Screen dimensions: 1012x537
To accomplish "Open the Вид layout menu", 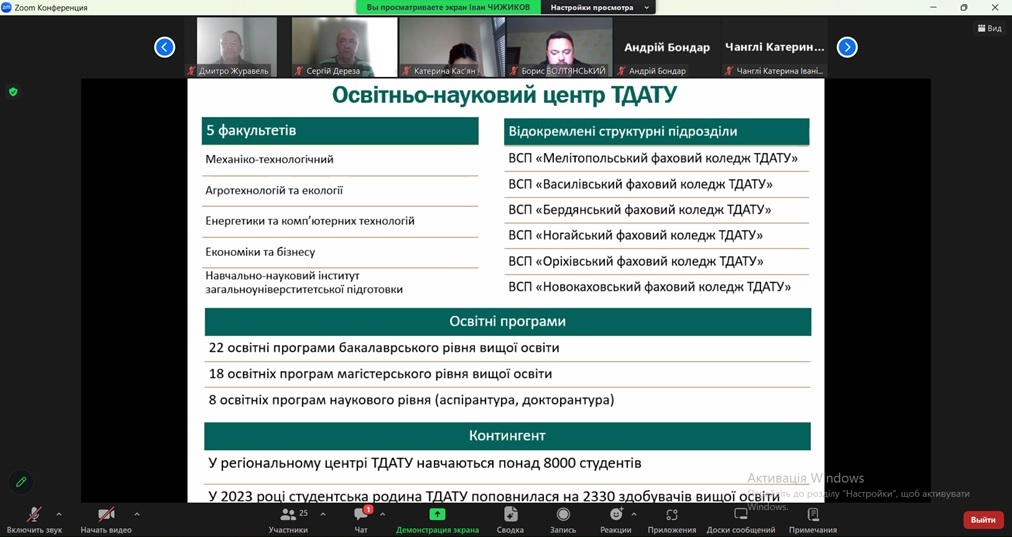I will click(989, 28).
